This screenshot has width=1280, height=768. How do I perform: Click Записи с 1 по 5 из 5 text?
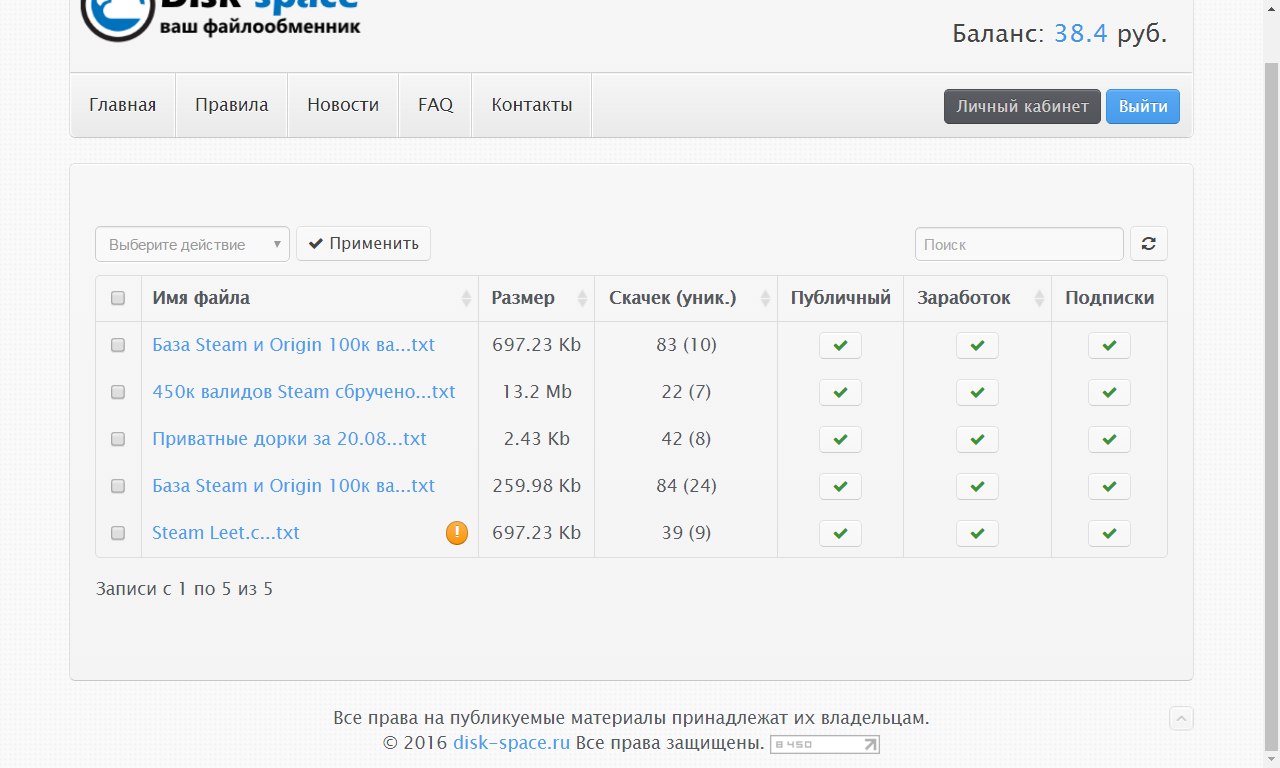[x=184, y=589]
